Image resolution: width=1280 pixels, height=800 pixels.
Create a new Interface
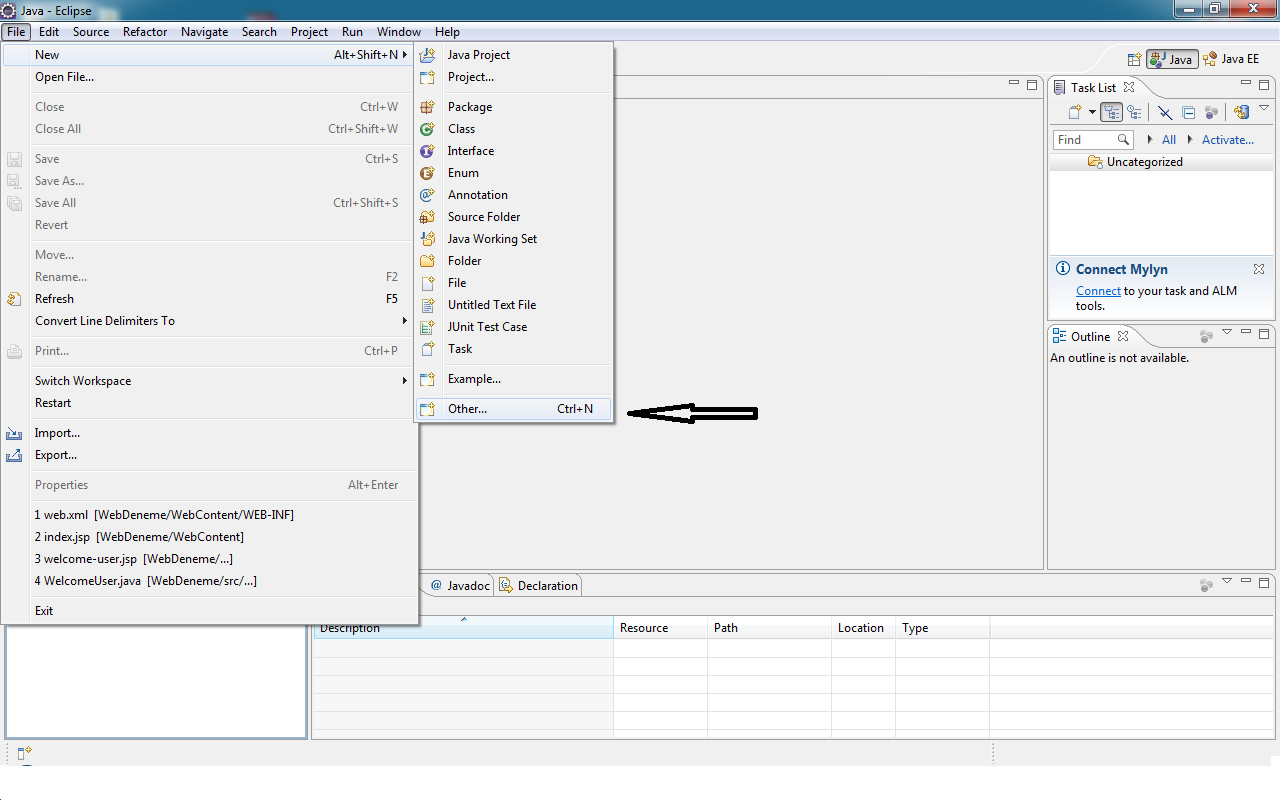point(512,151)
